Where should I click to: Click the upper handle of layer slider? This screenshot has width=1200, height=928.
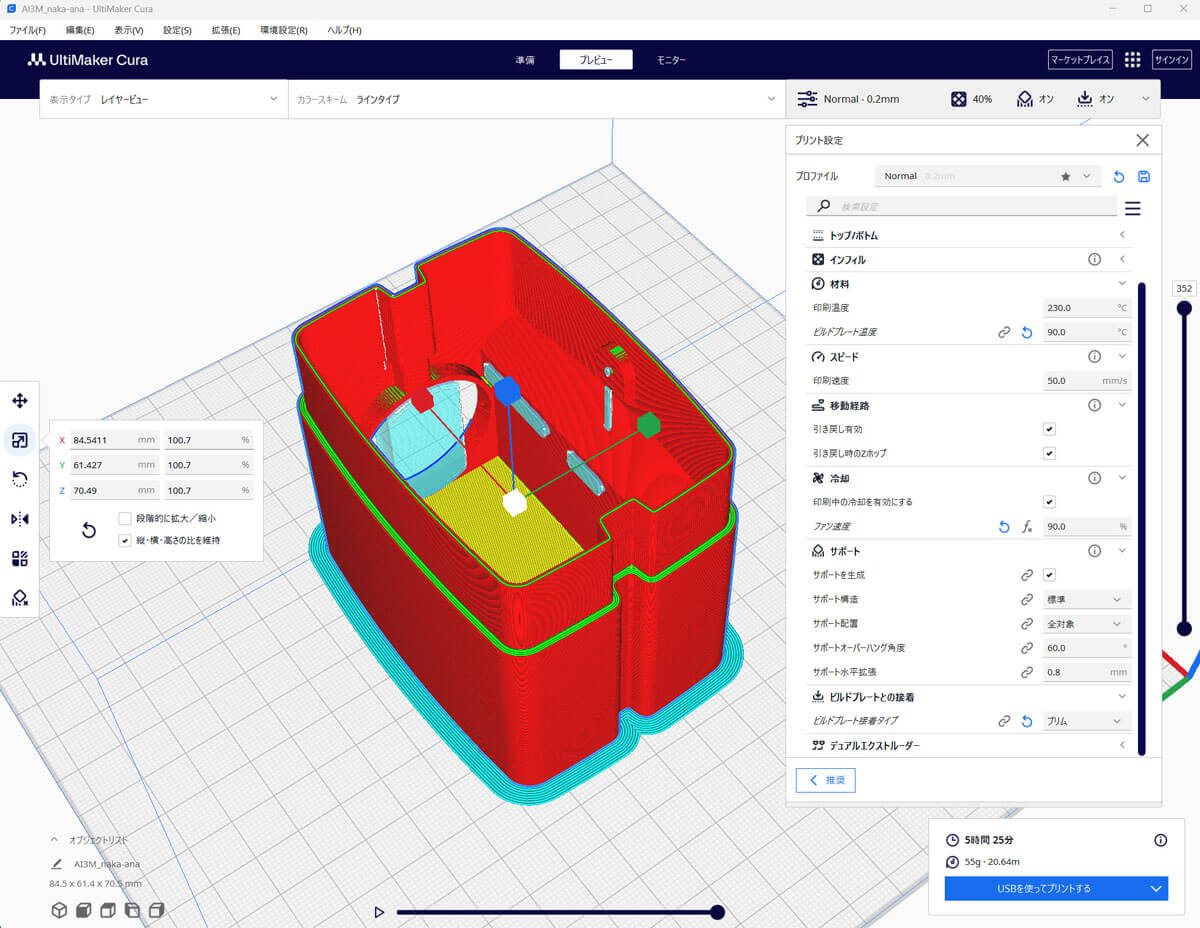click(x=1184, y=309)
